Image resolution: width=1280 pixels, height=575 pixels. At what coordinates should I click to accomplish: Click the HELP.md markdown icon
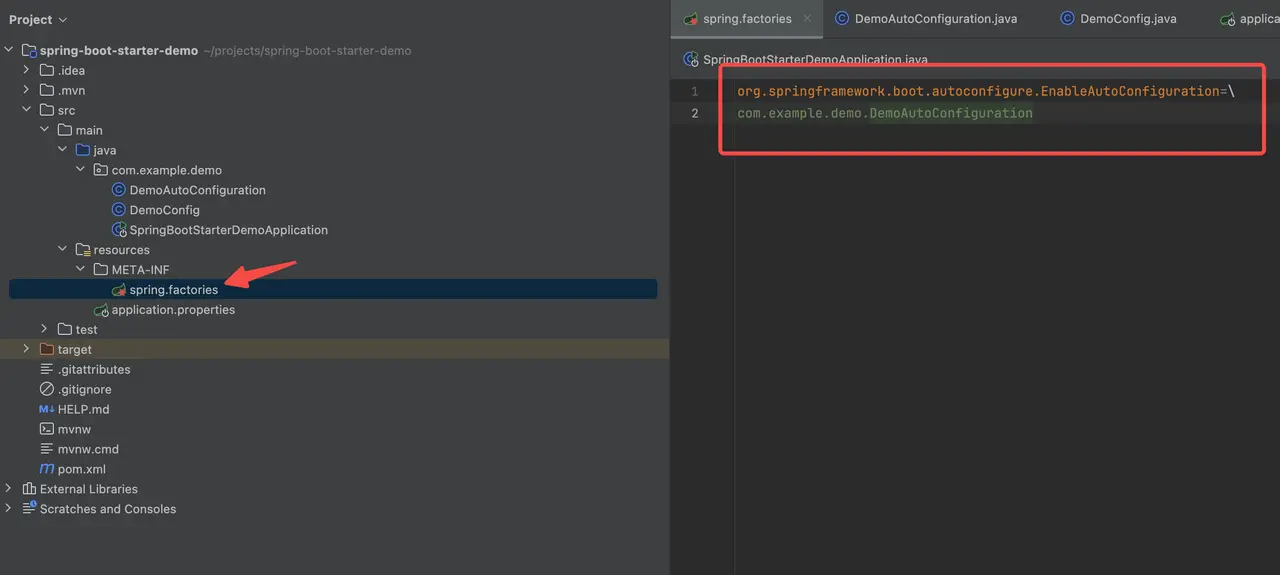click(46, 409)
